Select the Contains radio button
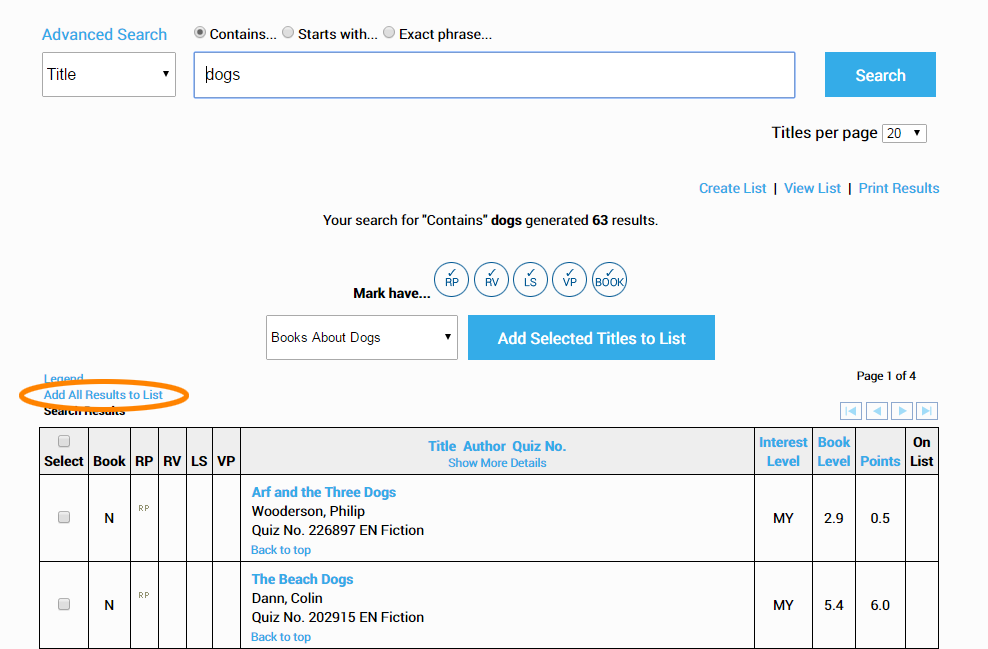The height and width of the screenshot is (649, 988). click(x=200, y=32)
